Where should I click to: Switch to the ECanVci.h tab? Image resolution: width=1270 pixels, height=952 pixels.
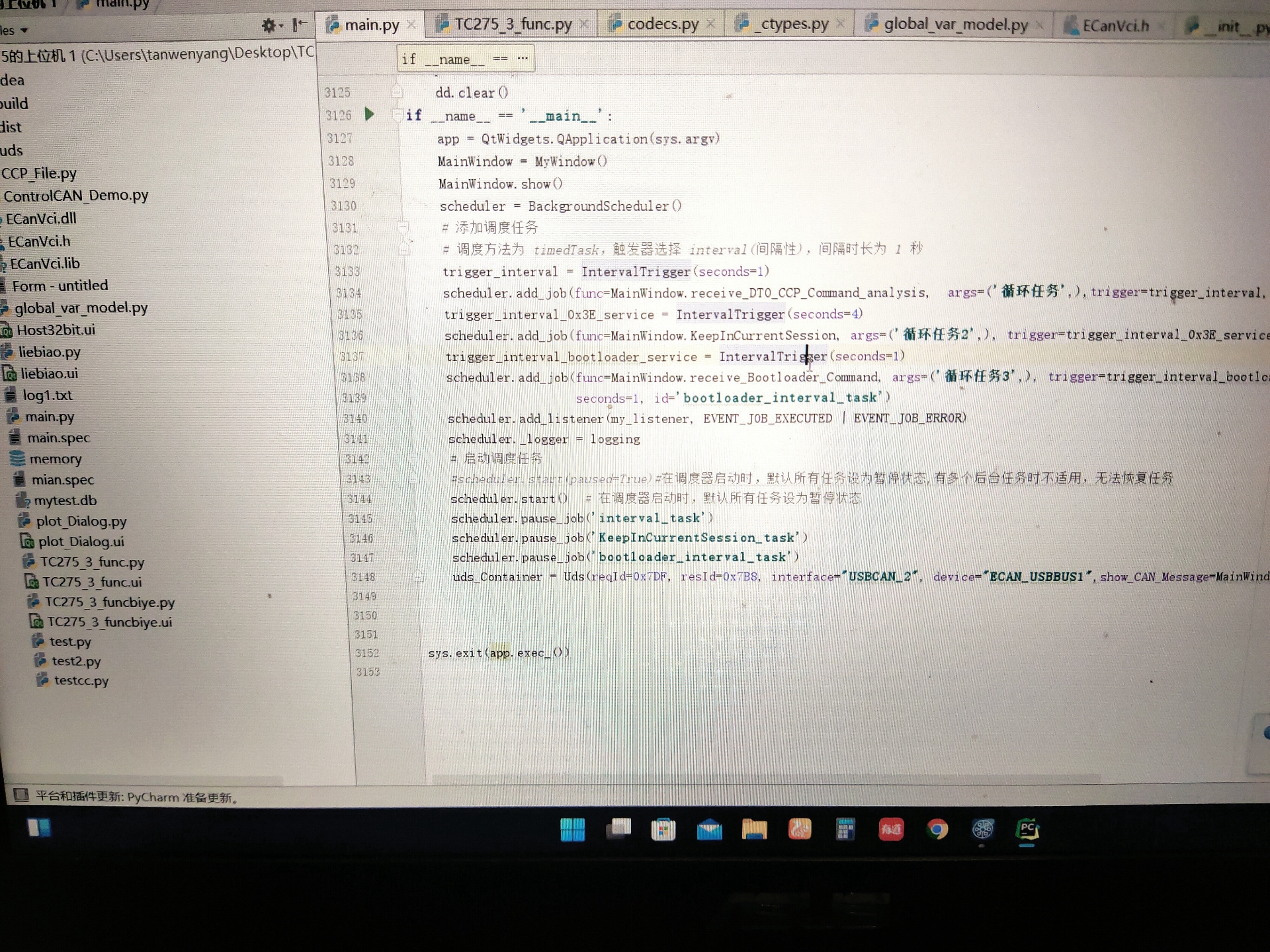(1115, 26)
